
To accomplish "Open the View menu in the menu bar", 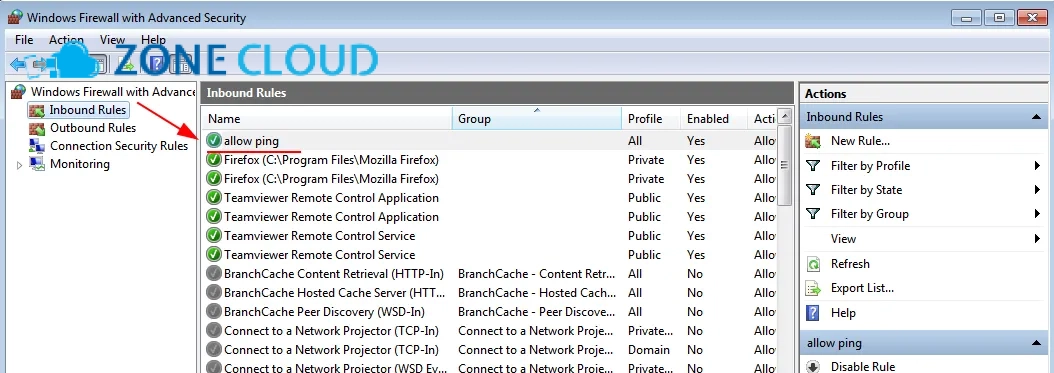I will click(x=112, y=40).
